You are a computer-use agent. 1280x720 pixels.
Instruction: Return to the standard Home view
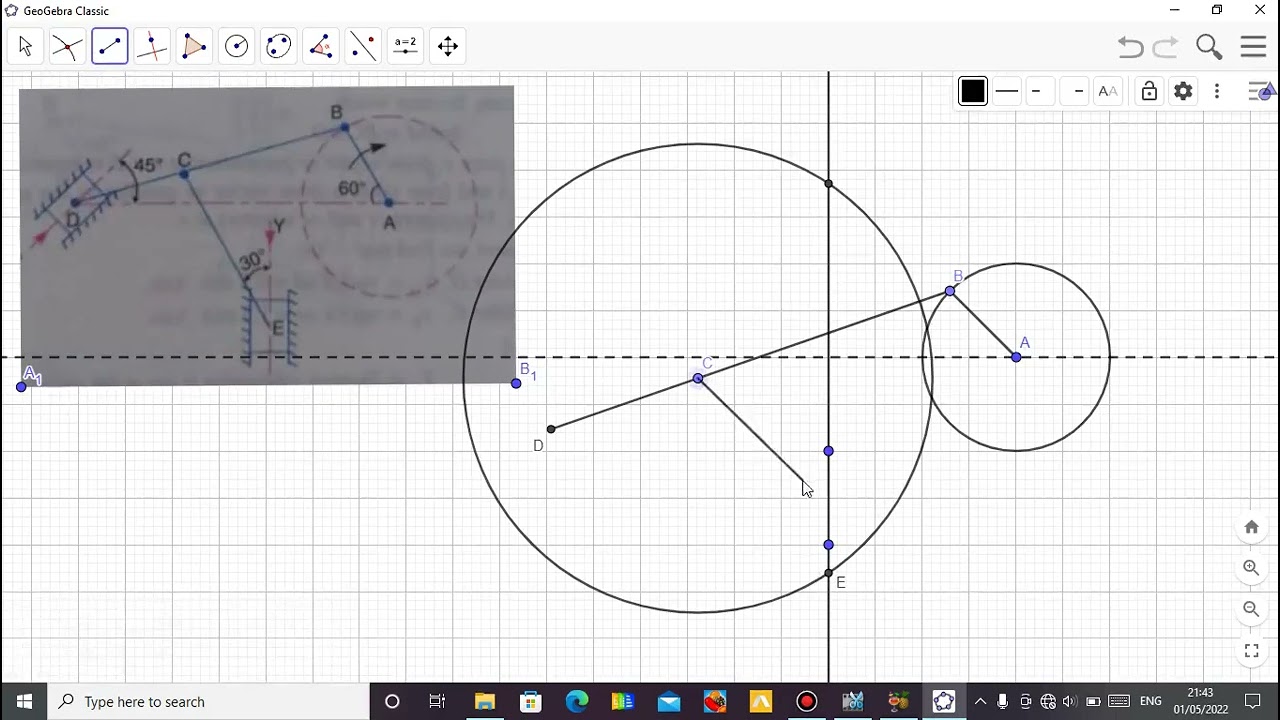click(1251, 527)
